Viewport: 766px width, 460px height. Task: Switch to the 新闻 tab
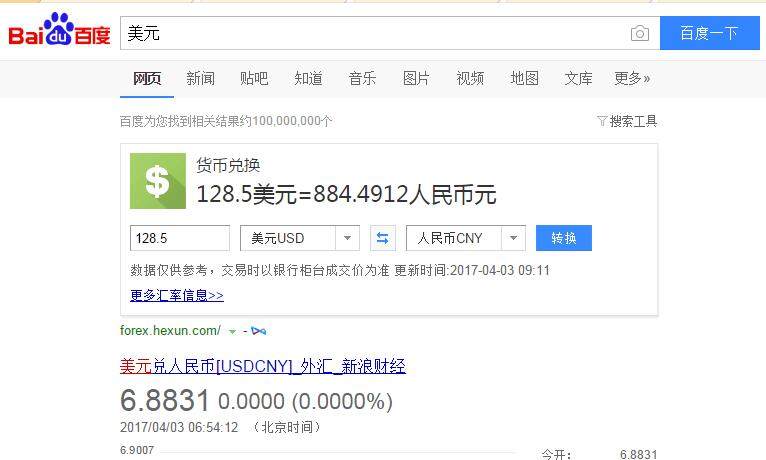(x=200, y=78)
